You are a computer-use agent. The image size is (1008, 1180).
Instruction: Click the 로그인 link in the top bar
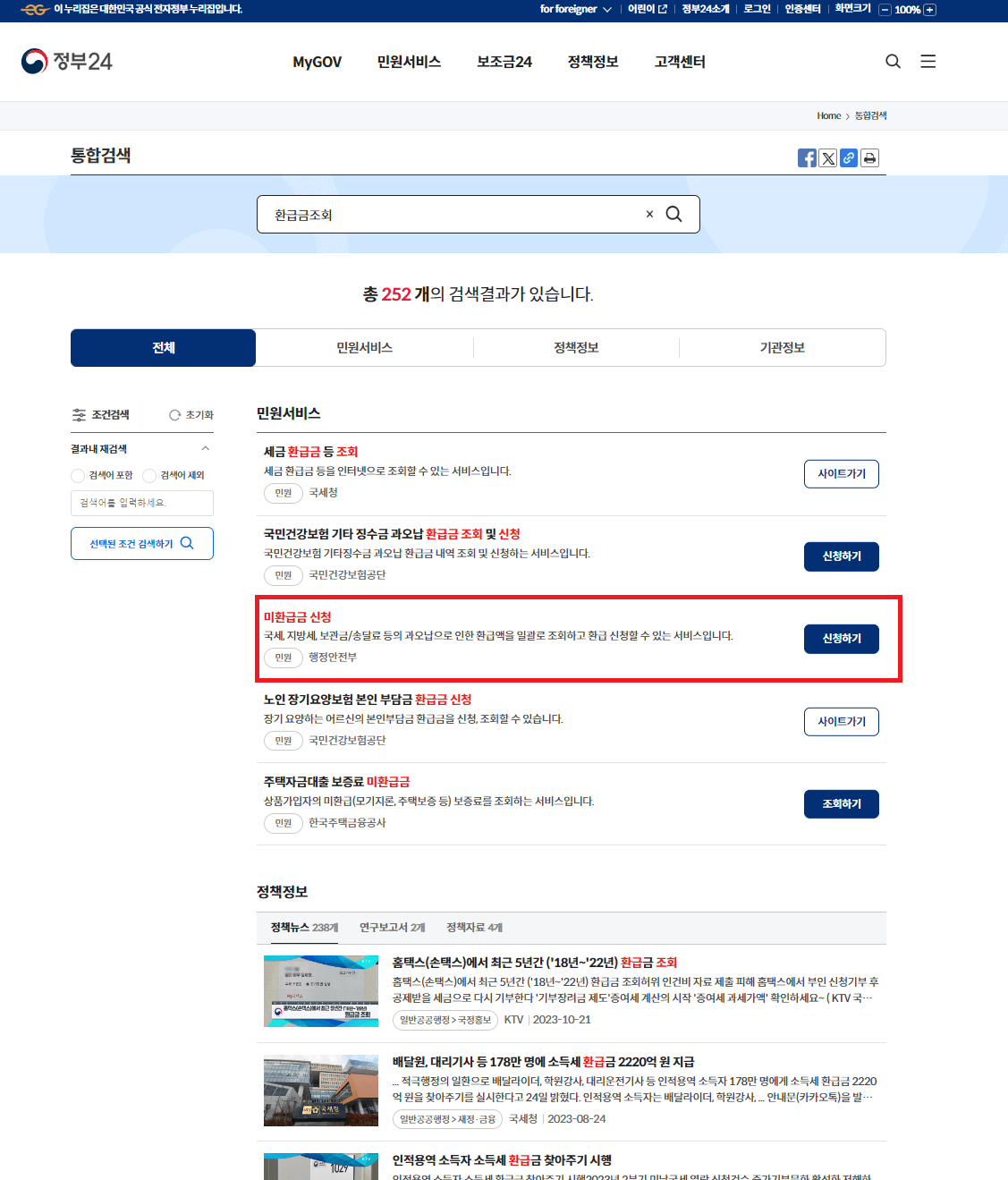[x=756, y=10]
